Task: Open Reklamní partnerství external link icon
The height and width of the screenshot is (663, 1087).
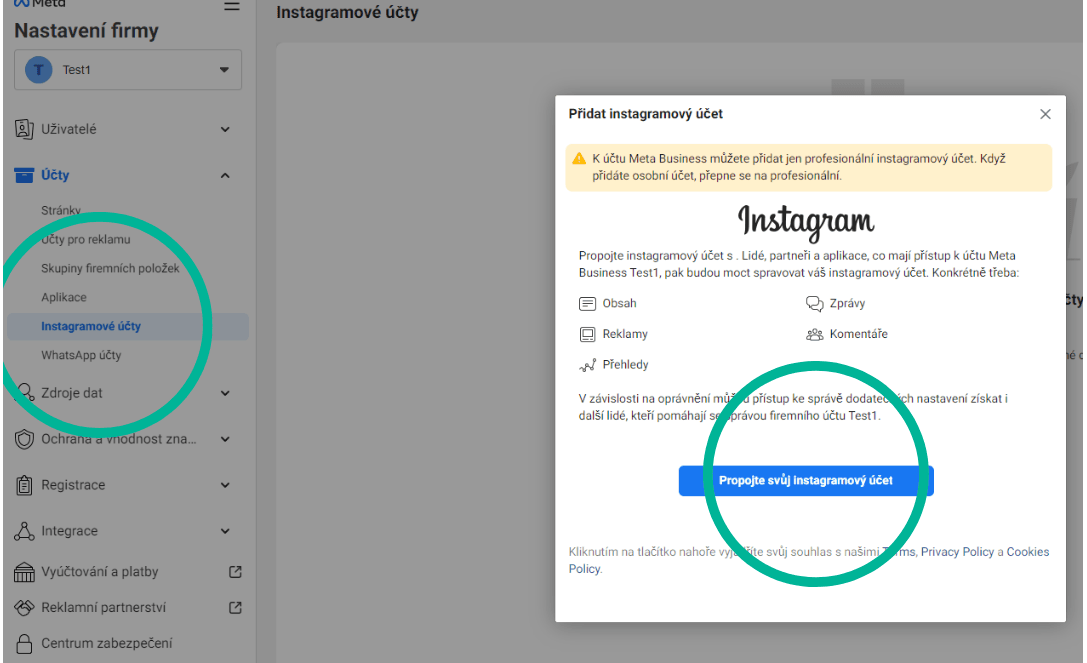Action: pos(235,608)
